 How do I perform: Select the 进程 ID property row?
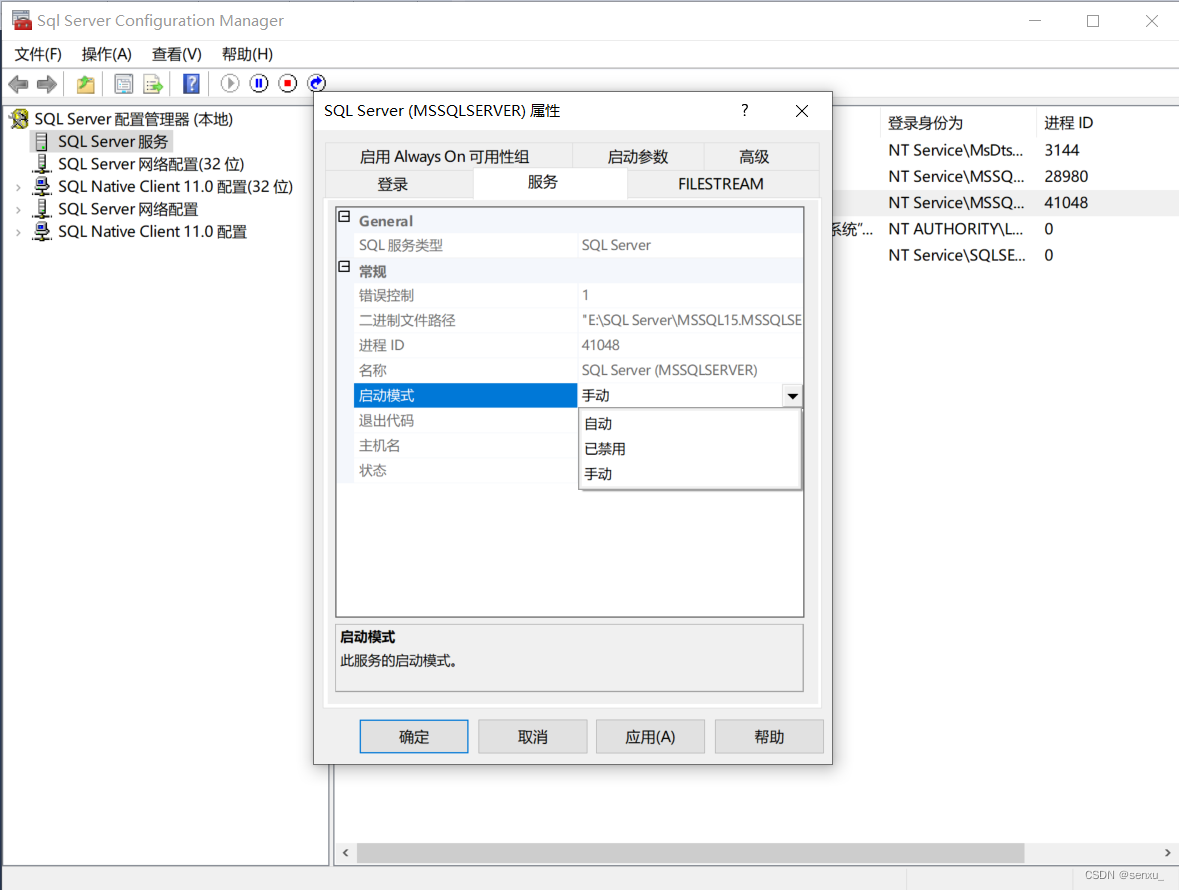coord(577,345)
